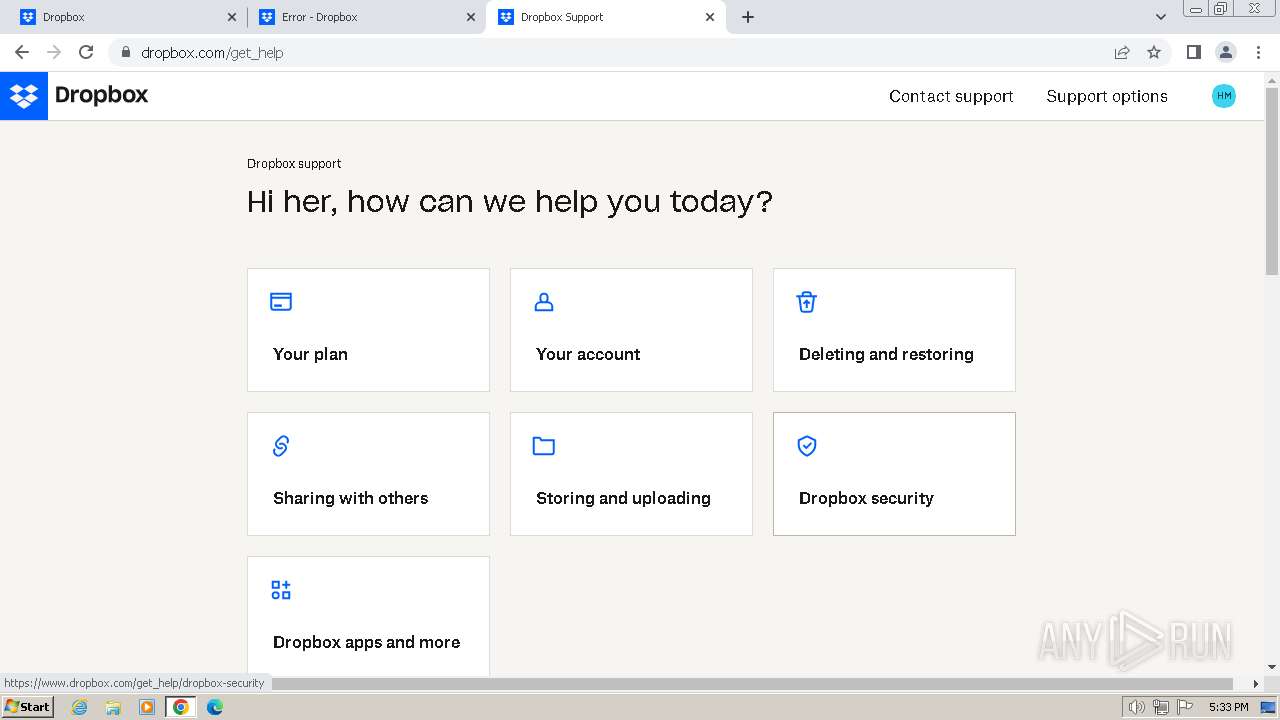Click the 5:33 PM taskbar clock
This screenshot has height=720, width=1280.
point(1228,707)
